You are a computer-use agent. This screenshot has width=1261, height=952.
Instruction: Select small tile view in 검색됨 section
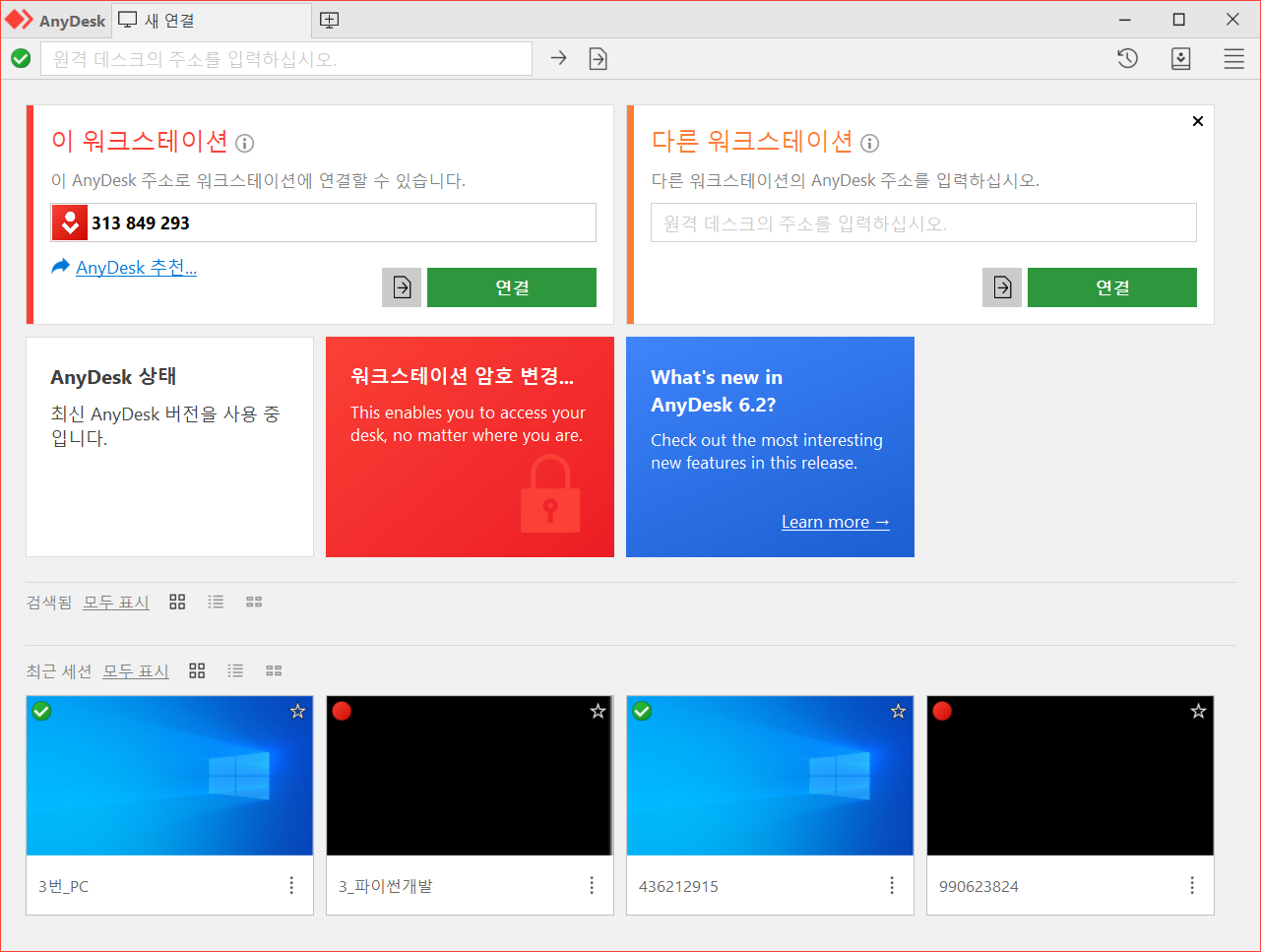click(254, 602)
